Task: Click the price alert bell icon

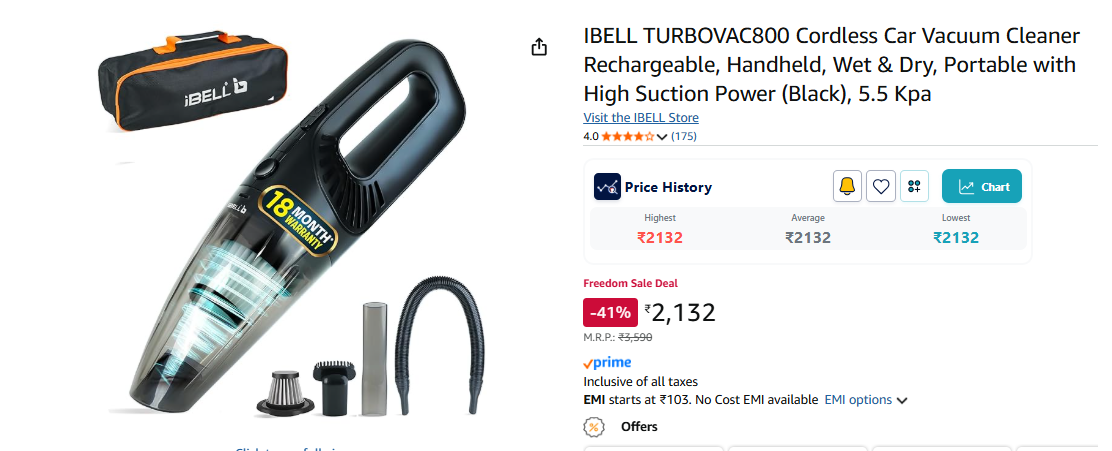Action: click(847, 186)
